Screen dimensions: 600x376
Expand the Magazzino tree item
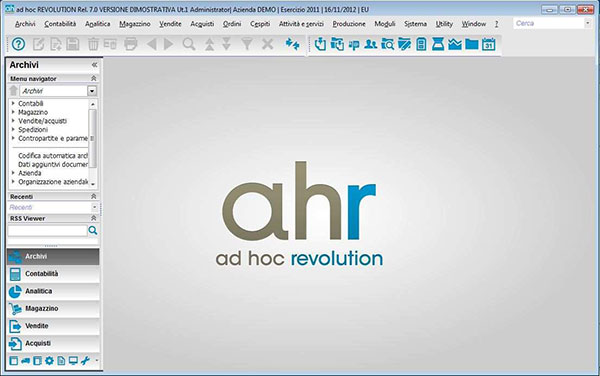pyautogui.click(x=13, y=112)
